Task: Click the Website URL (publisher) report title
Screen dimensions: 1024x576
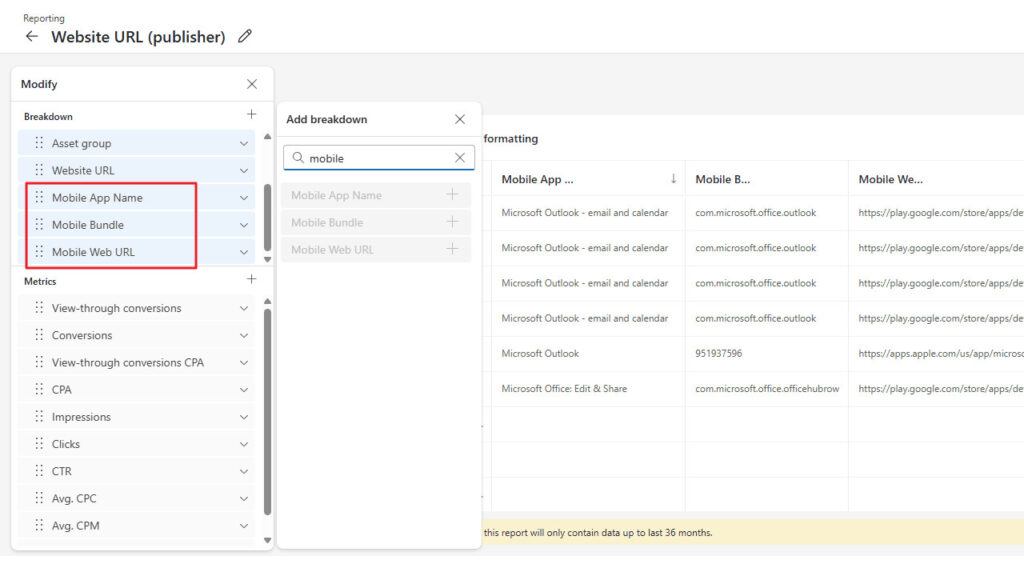Action: tap(138, 37)
